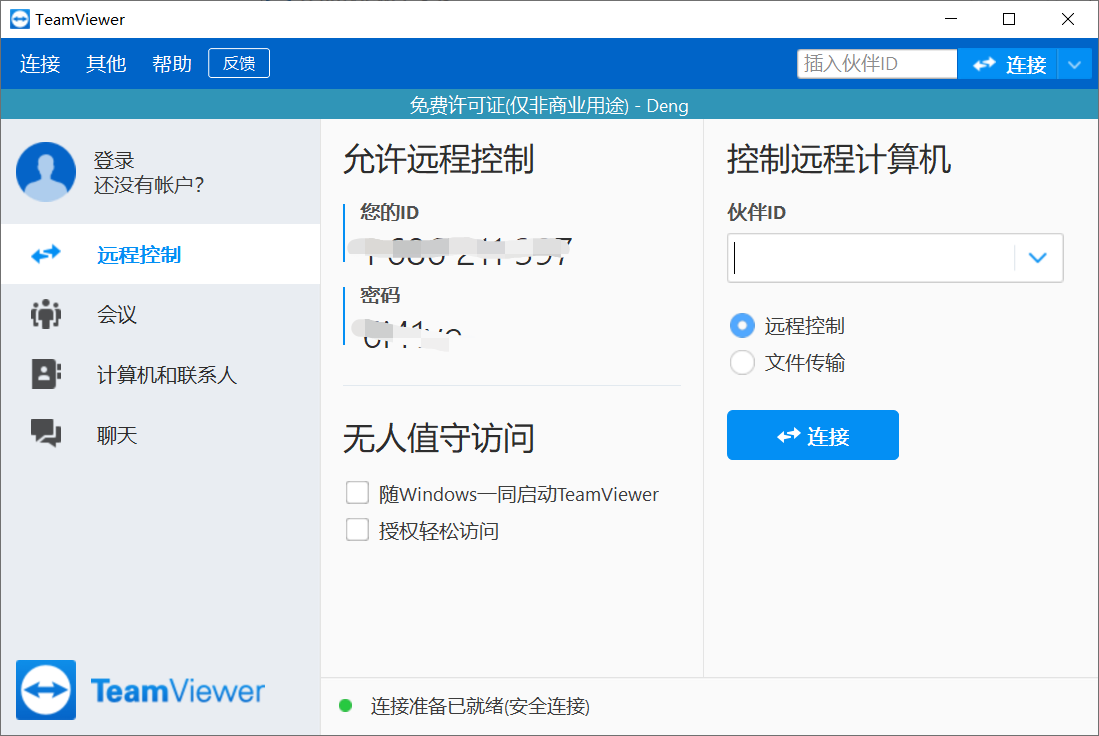Enable 随Windows一同启动TeamViewer checkbox
The height and width of the screenshot is (736, 1099).
(x=357, y=492)
